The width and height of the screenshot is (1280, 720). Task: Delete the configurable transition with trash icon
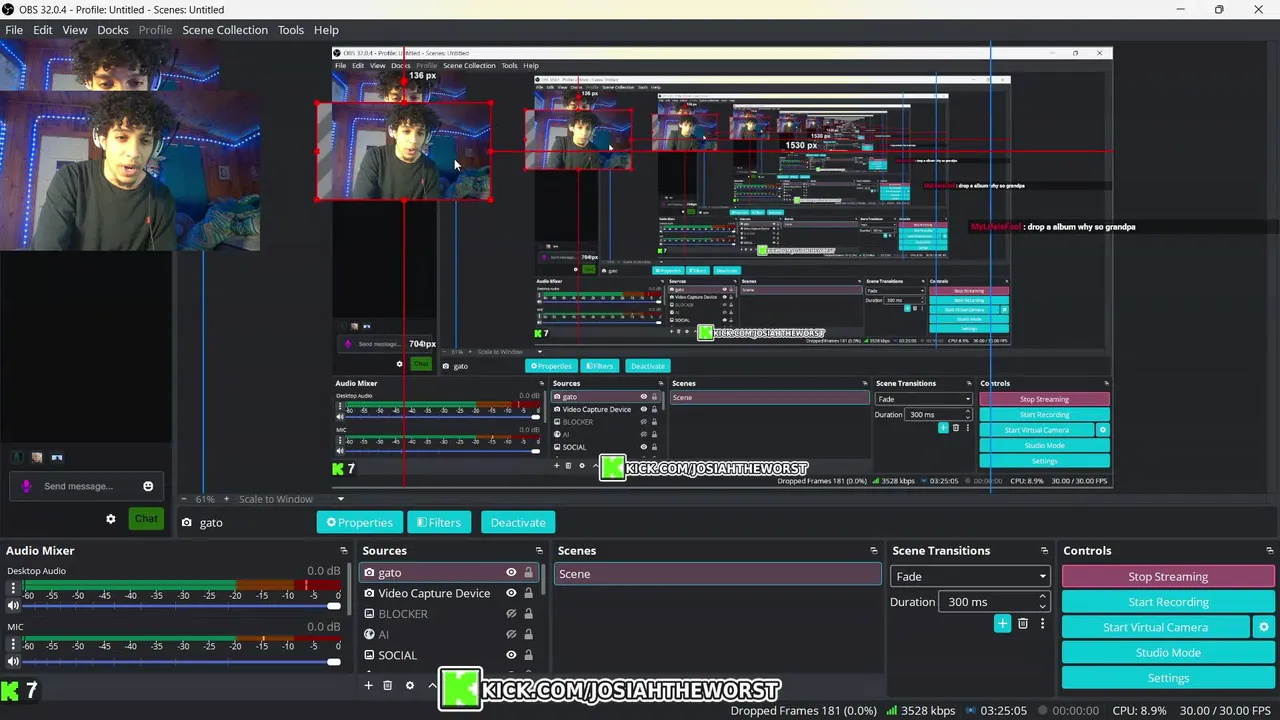(1022, 624)
